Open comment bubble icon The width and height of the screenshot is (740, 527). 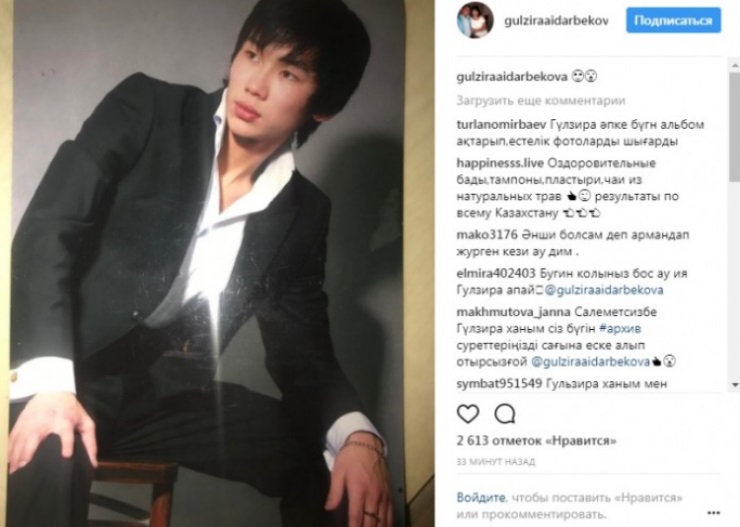pos(505,414)
